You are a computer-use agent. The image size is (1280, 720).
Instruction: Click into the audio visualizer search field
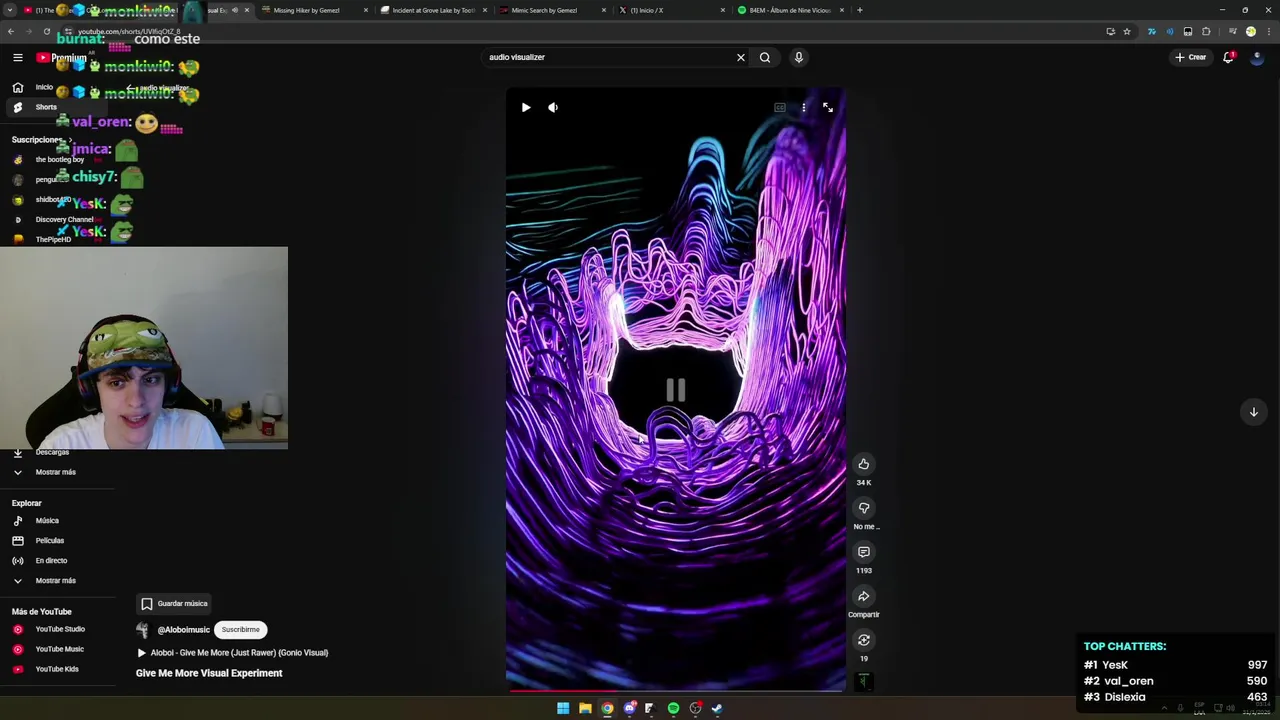[610, 57]
